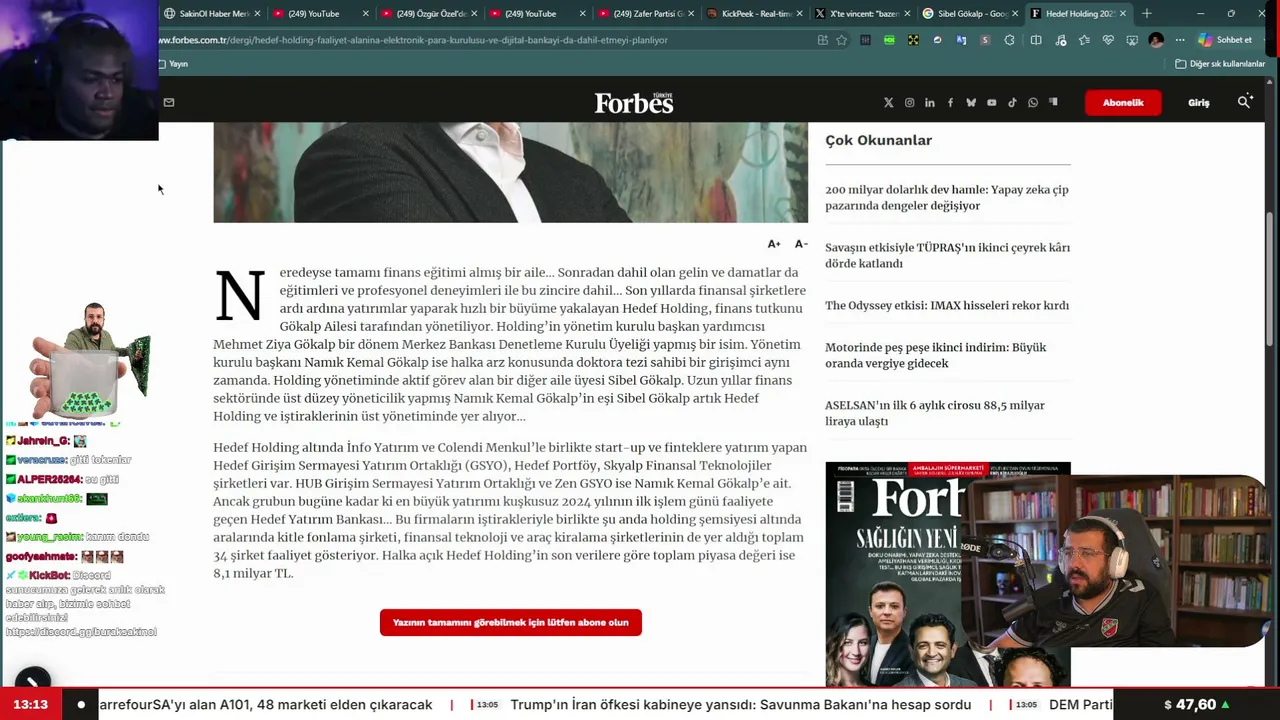Close the Hedef Holding tab

pyautogui.click(x=1122, y=14)
